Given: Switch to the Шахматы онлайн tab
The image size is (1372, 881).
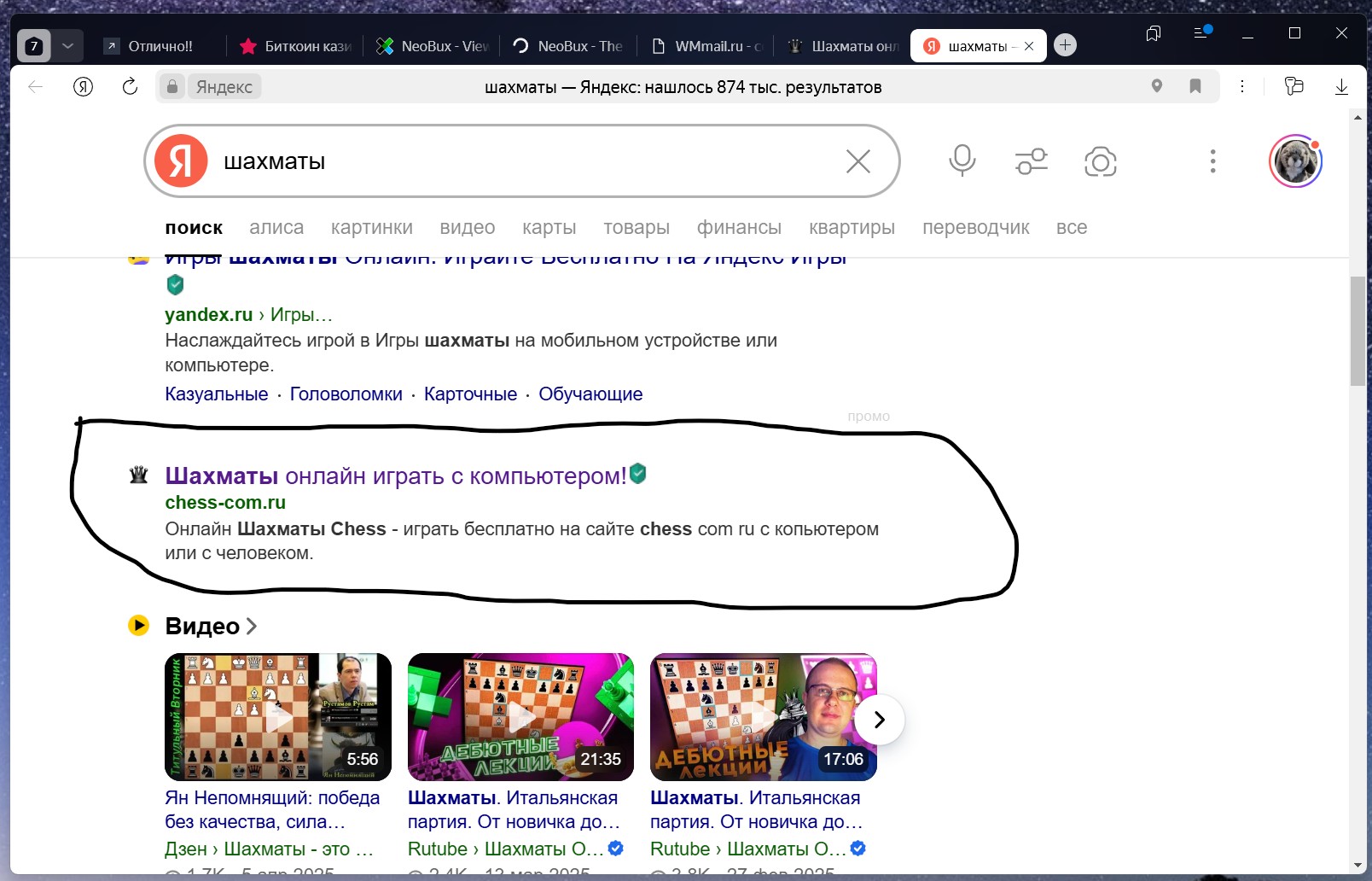Looking at the screenshot, I should point(841,46).
